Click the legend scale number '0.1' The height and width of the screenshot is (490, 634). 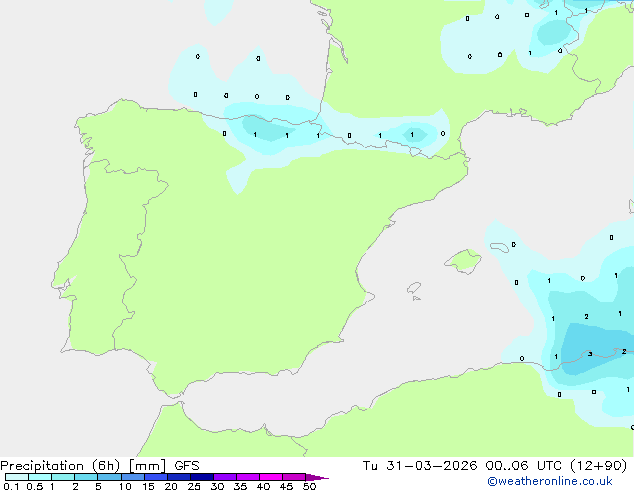11,486
